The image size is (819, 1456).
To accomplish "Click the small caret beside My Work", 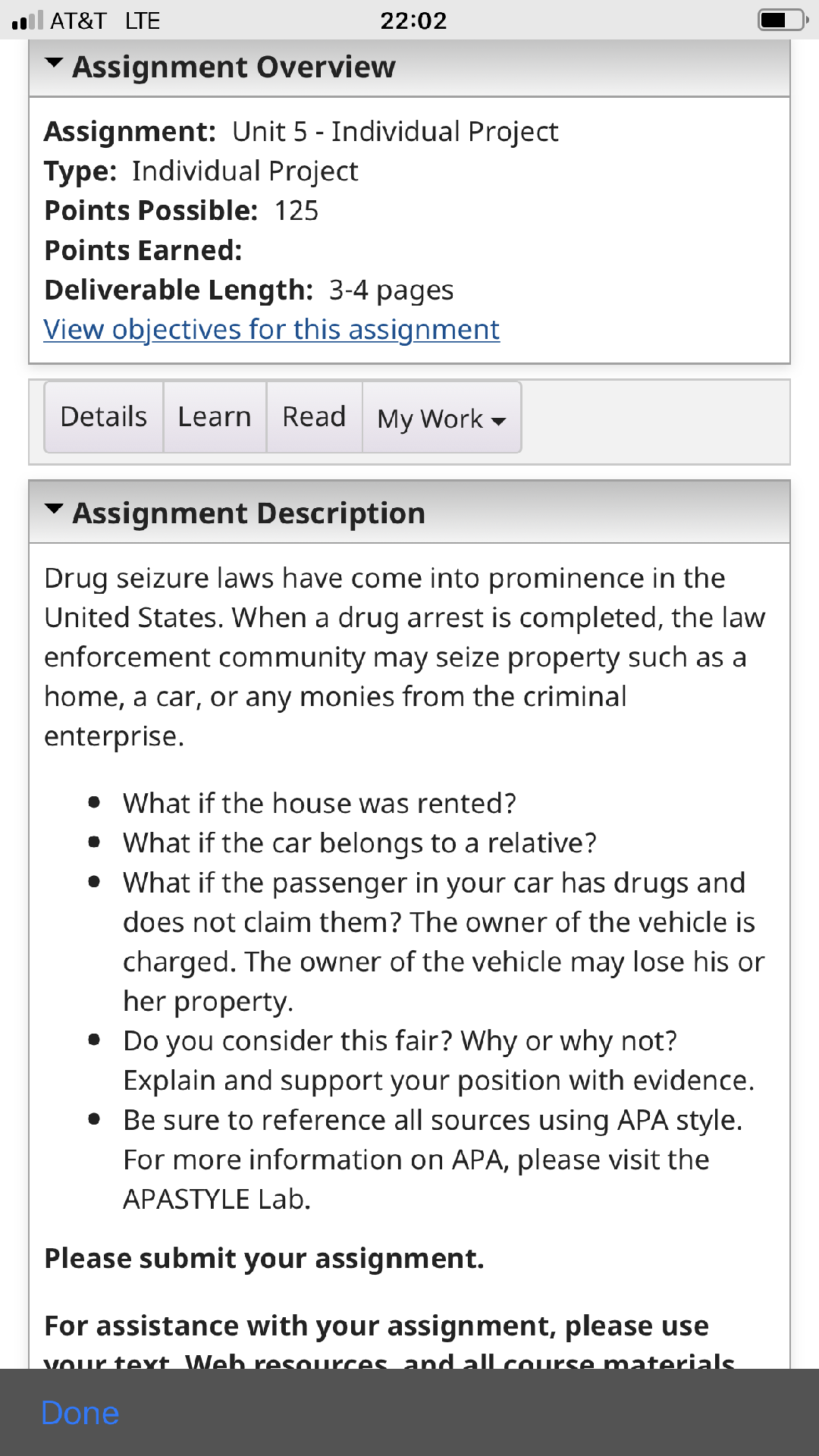I will 498,422.
